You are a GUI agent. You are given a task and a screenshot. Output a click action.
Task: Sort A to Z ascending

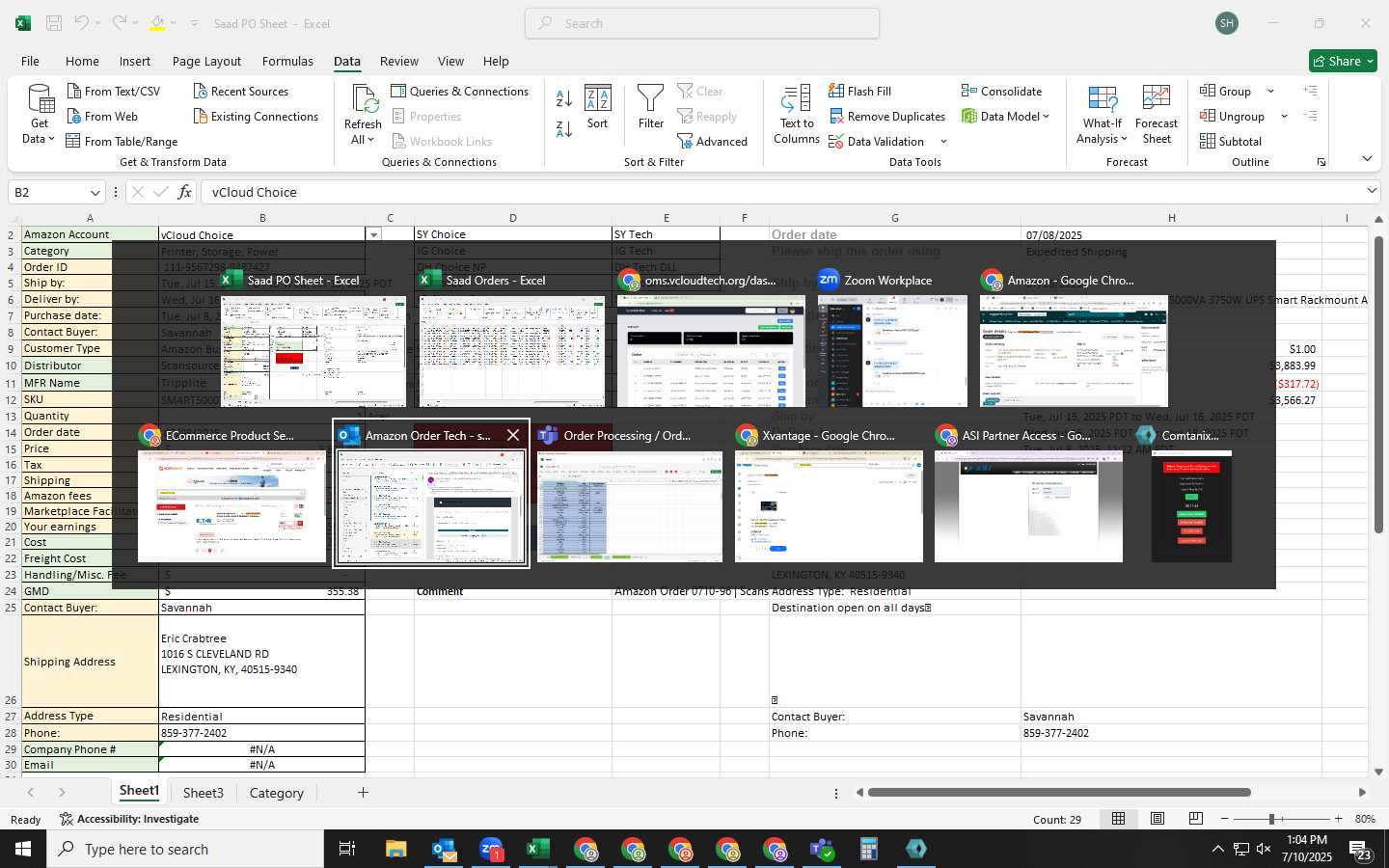click(564, 98)
